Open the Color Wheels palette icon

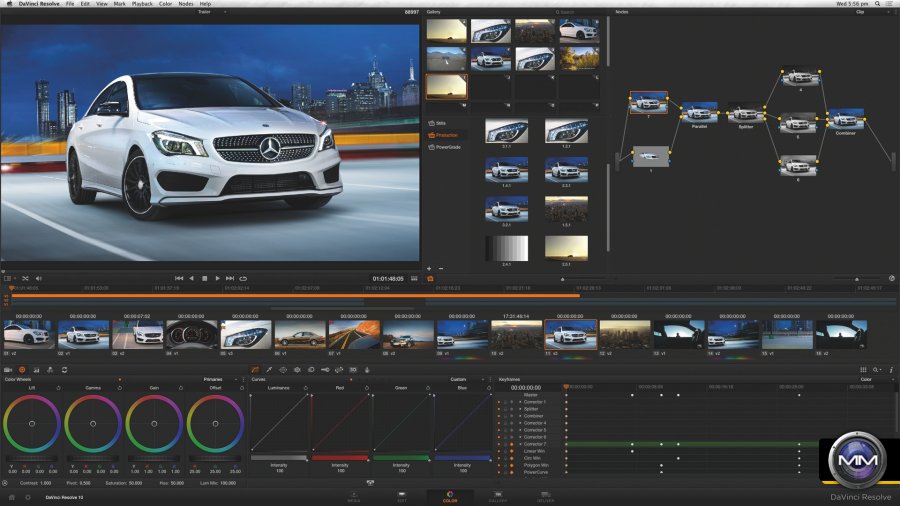tap(22, 370)
